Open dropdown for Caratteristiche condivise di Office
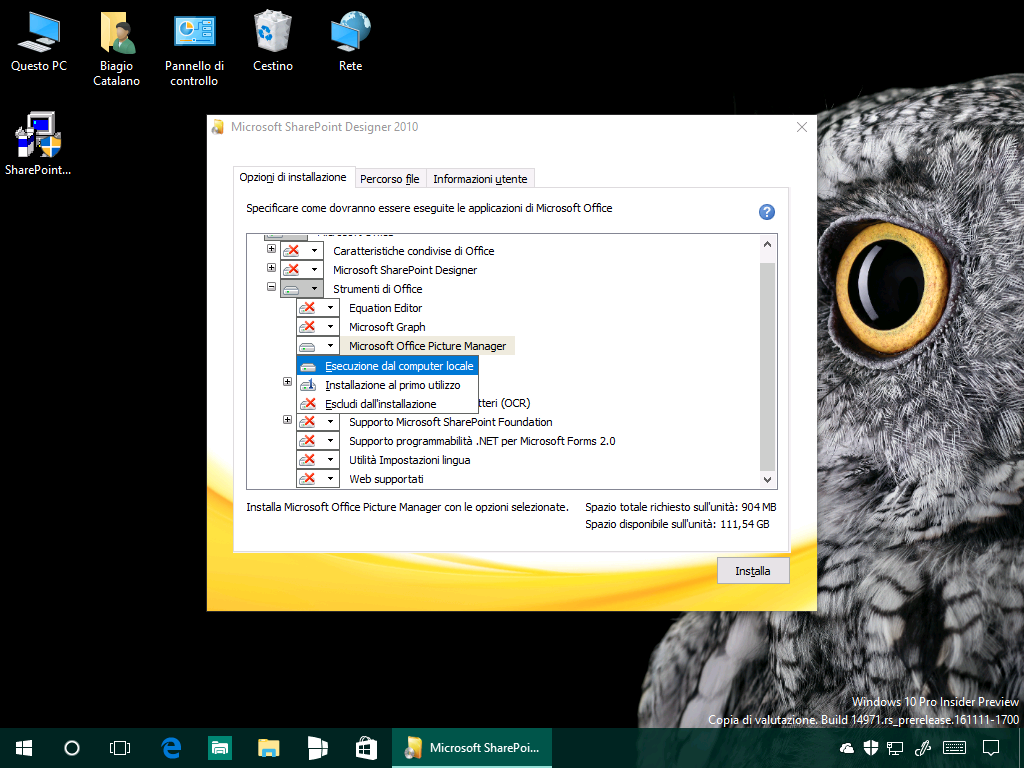Viewport: 1024px width, 768px height. click(x=315, y=251)
